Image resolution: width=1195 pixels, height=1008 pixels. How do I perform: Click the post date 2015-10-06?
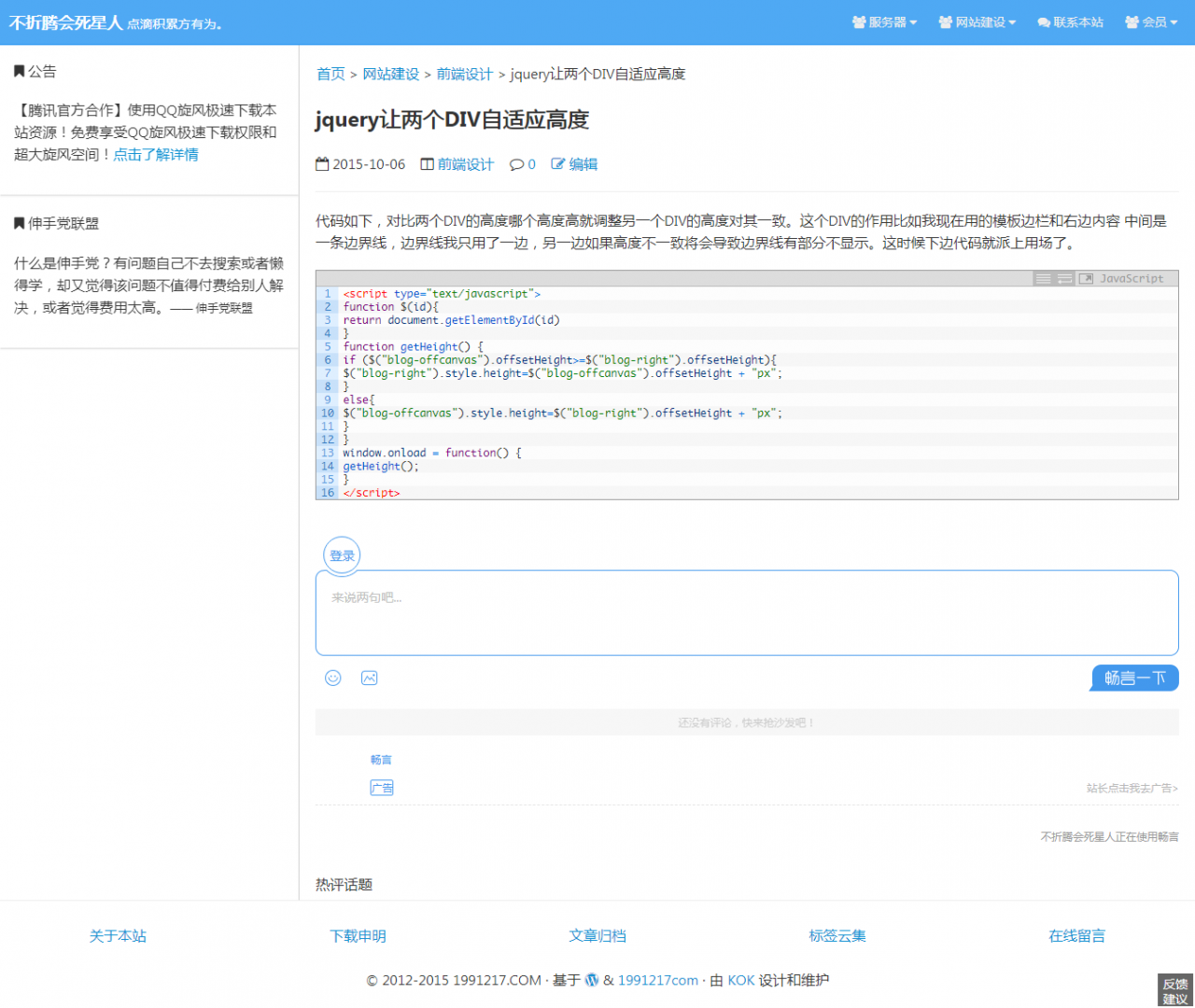(369, 164)
